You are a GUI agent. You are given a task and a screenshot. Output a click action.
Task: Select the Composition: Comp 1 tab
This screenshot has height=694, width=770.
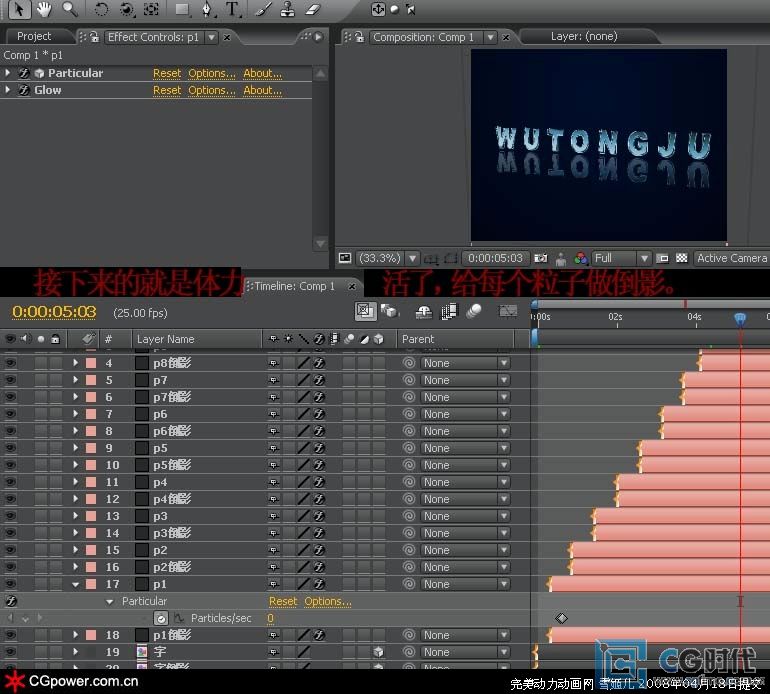(x=423, y=37)
